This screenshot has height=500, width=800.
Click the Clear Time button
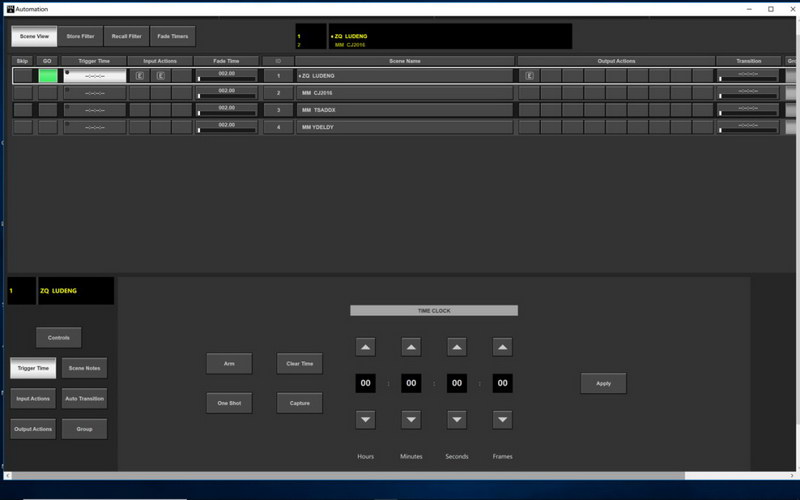[299, 364]
